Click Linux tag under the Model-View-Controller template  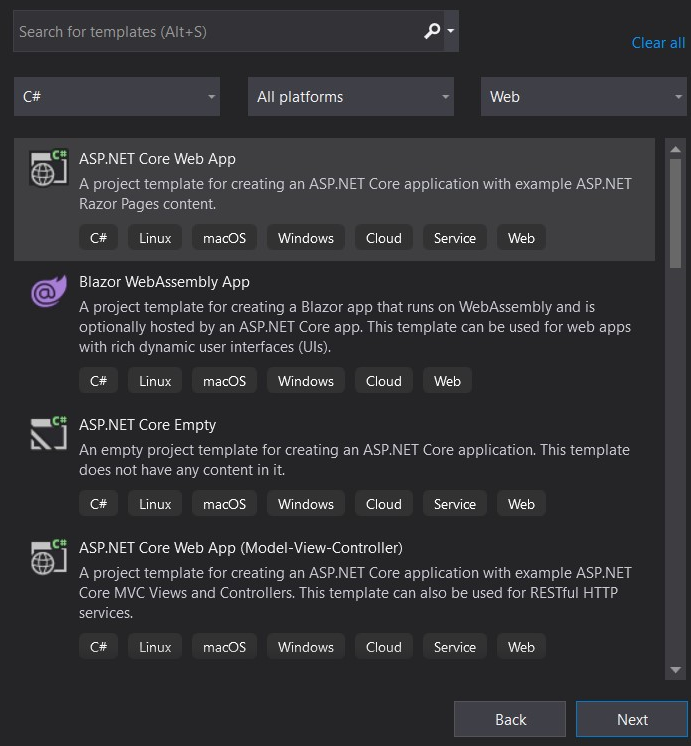point(155,647)
